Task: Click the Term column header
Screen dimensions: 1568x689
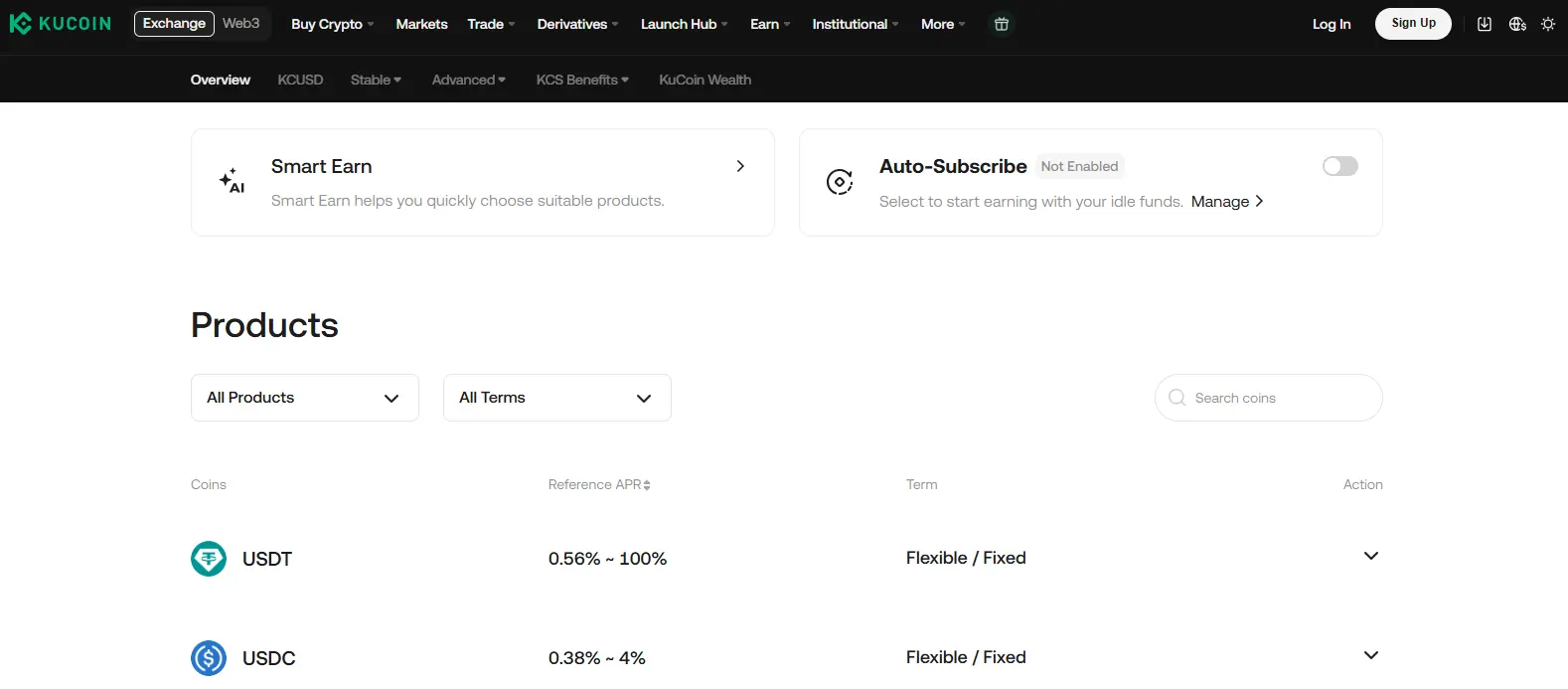Action: (921, 484)
